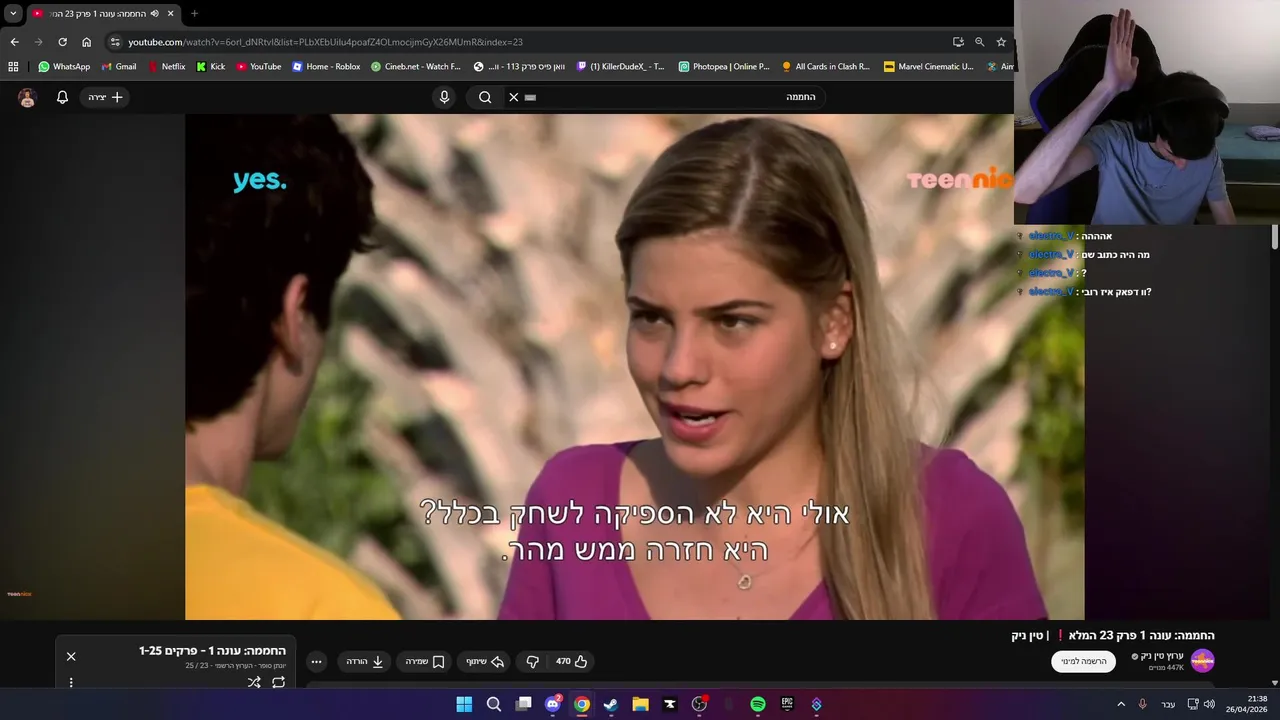1280x720 pixels.
Task: Open Windows taskbar search
Action: [x=494, y=704]
